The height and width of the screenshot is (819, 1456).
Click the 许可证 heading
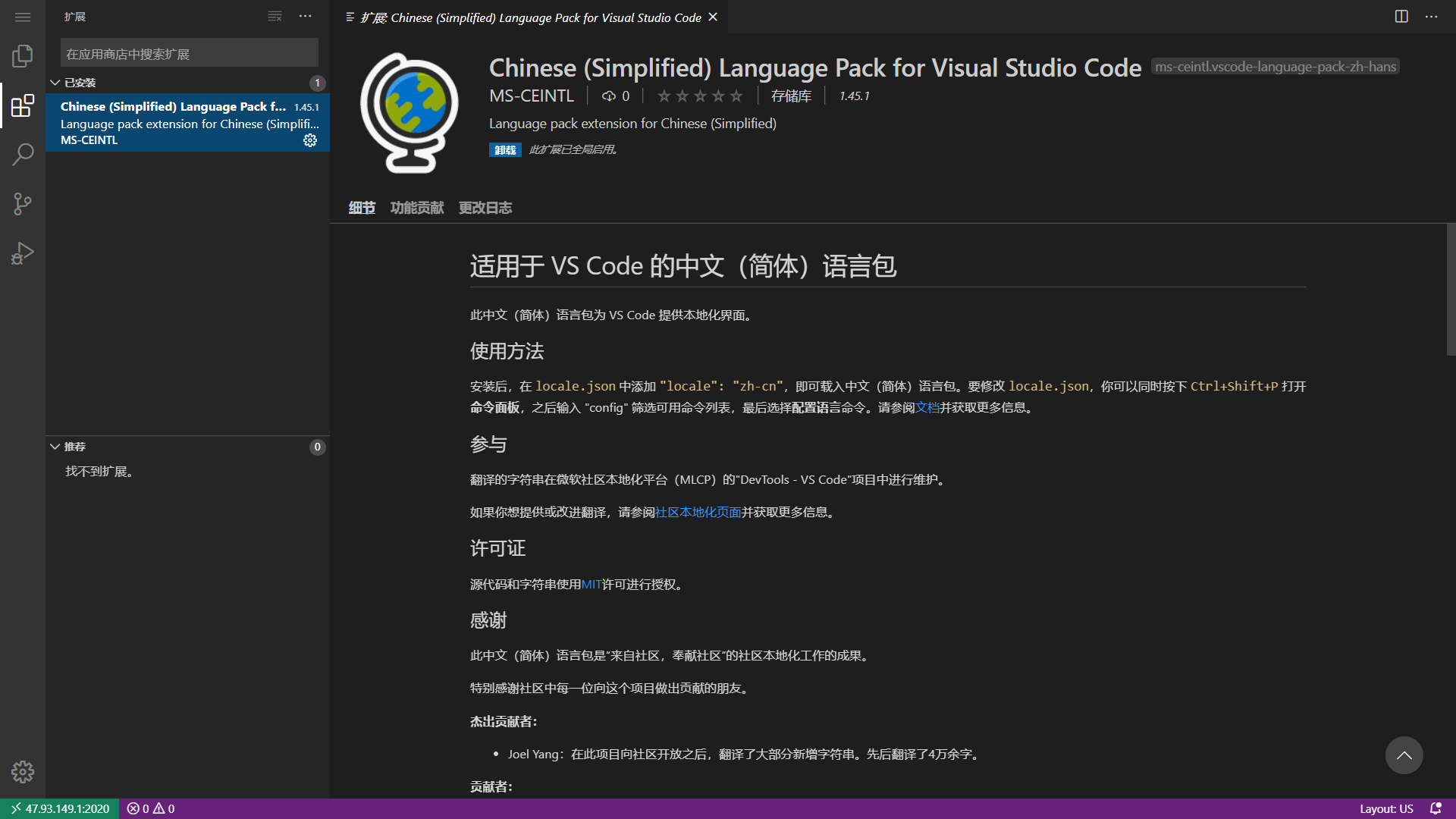(498, 548)
